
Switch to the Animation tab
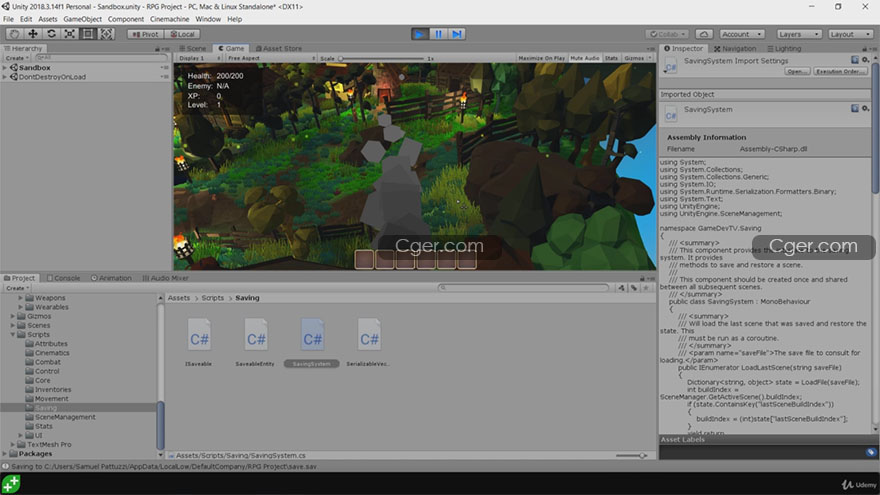[111, 278]
